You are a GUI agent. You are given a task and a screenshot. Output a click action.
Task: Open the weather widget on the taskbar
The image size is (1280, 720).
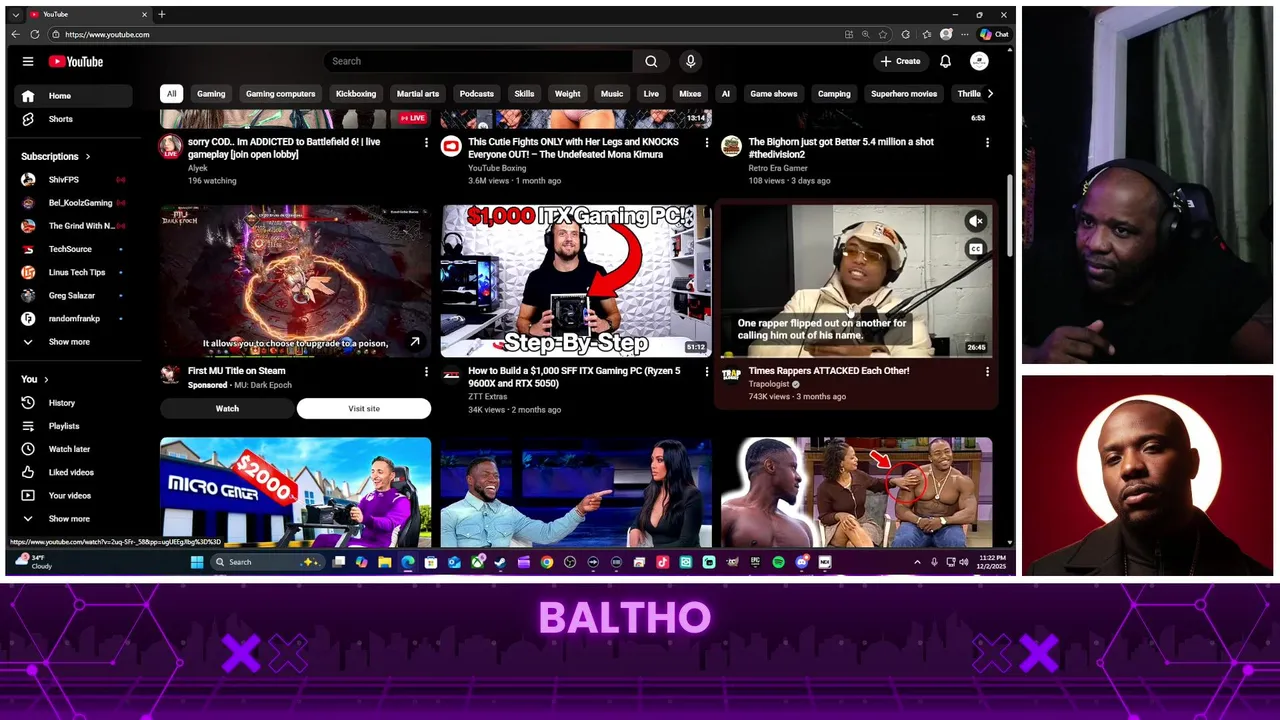pos(34,562)
